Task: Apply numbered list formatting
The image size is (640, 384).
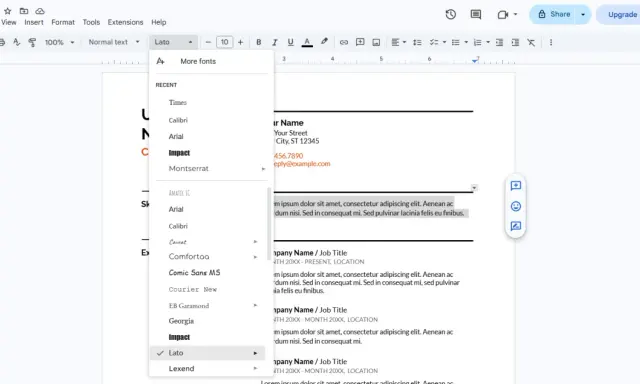Action: (478, 42)
